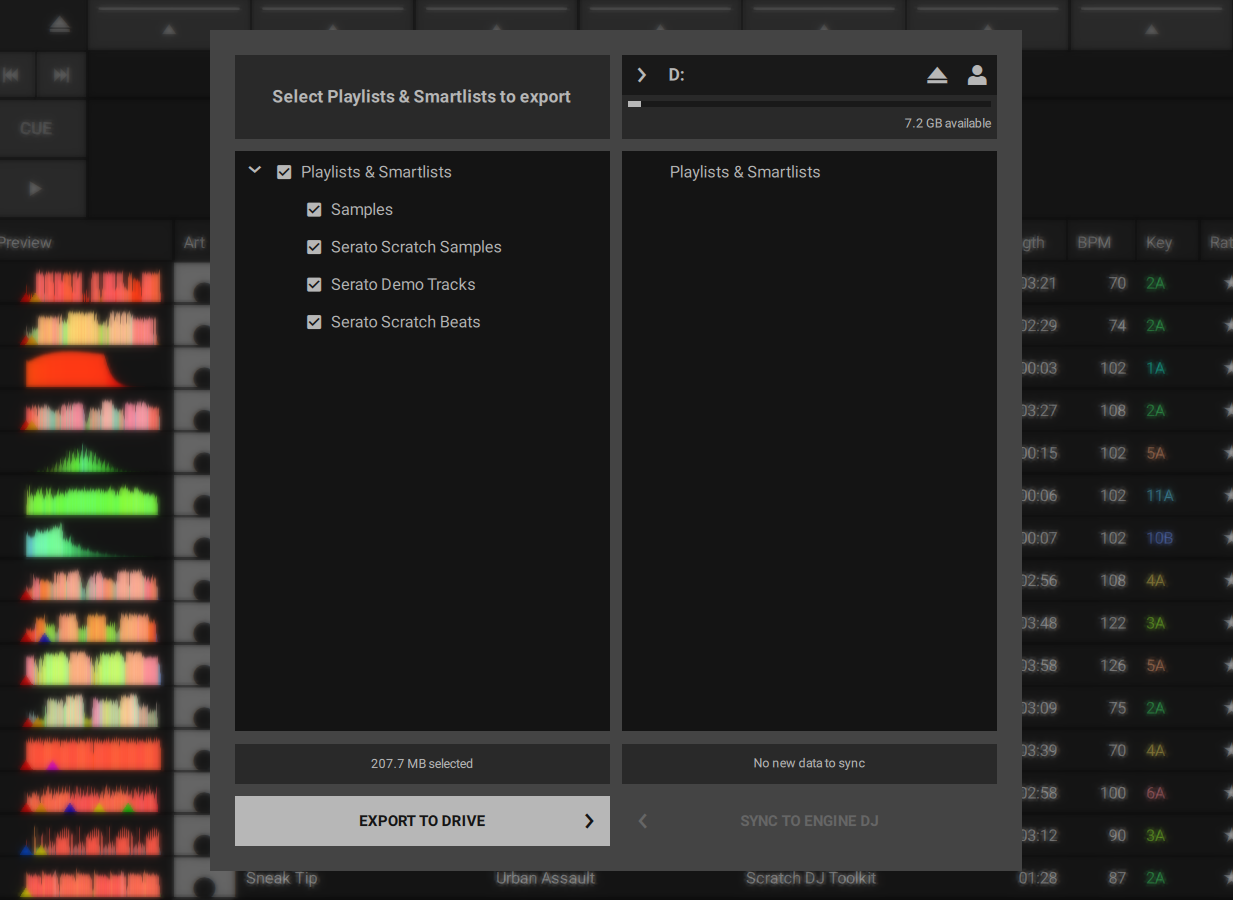
Task: Click the Export to Drive button
Action: coord(422,821)
